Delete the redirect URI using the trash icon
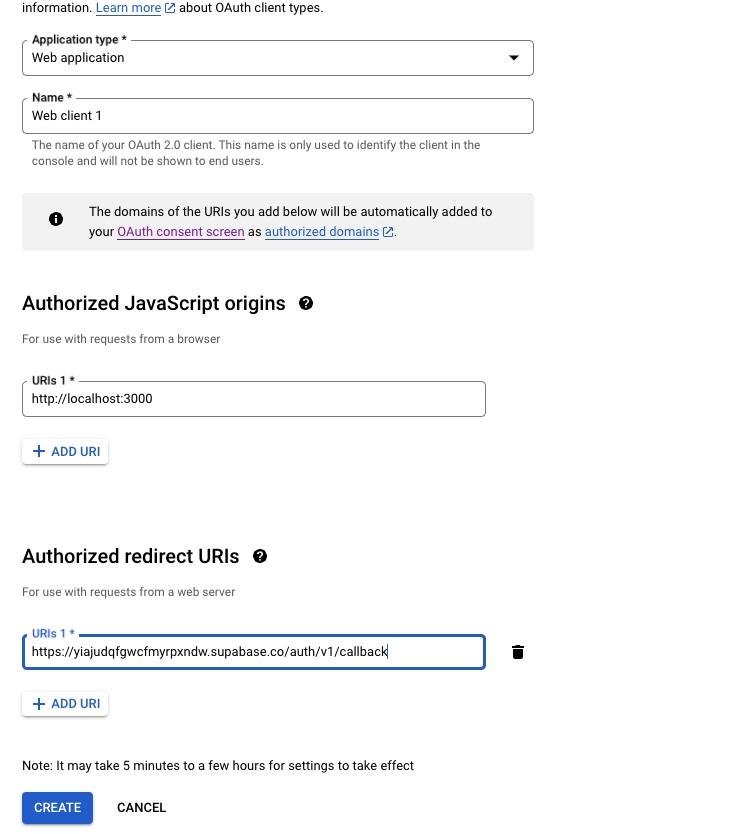 pyautogui.click(x=518, y=651)
